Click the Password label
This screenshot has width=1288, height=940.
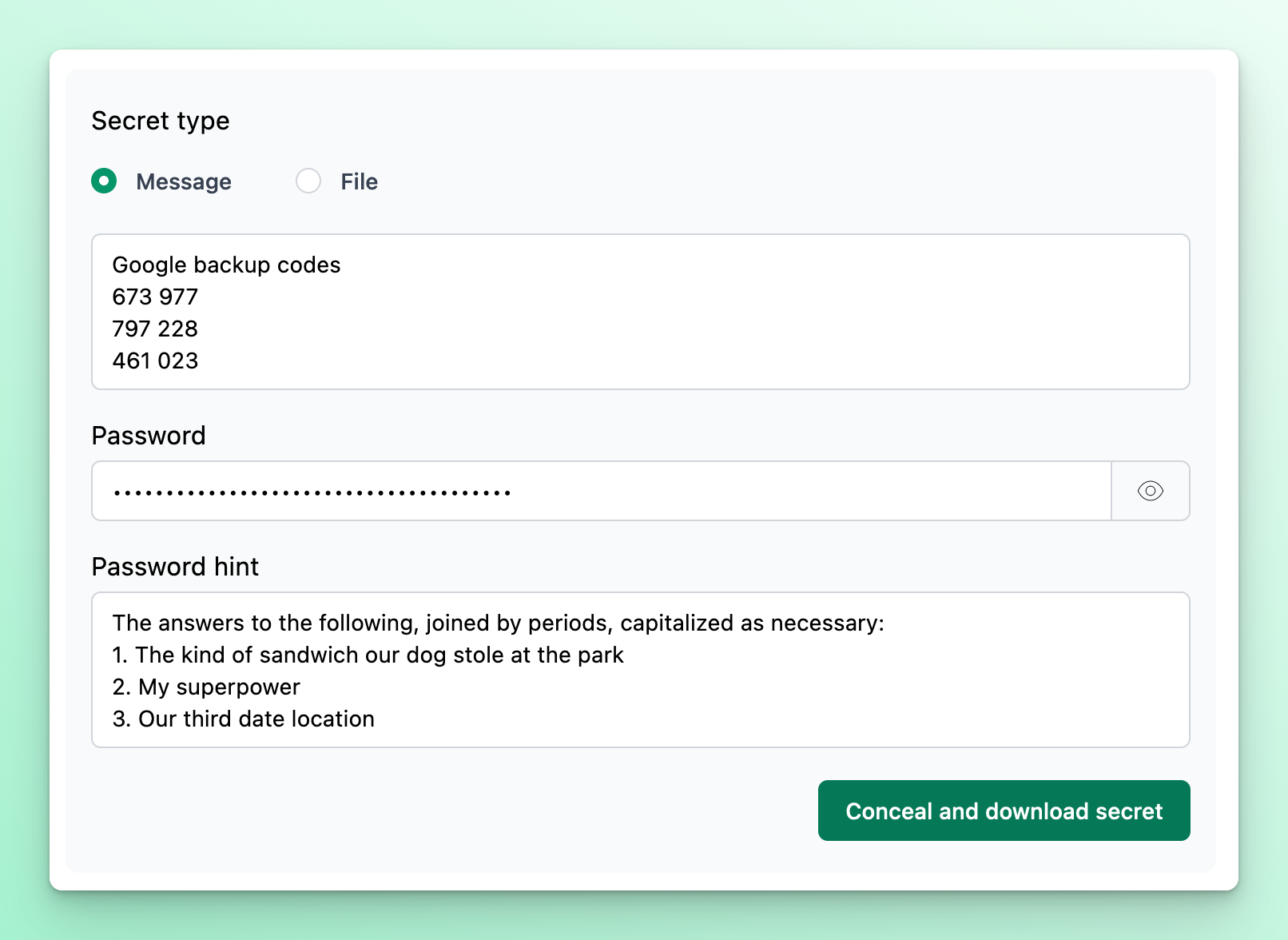click(x=149, y=436)
